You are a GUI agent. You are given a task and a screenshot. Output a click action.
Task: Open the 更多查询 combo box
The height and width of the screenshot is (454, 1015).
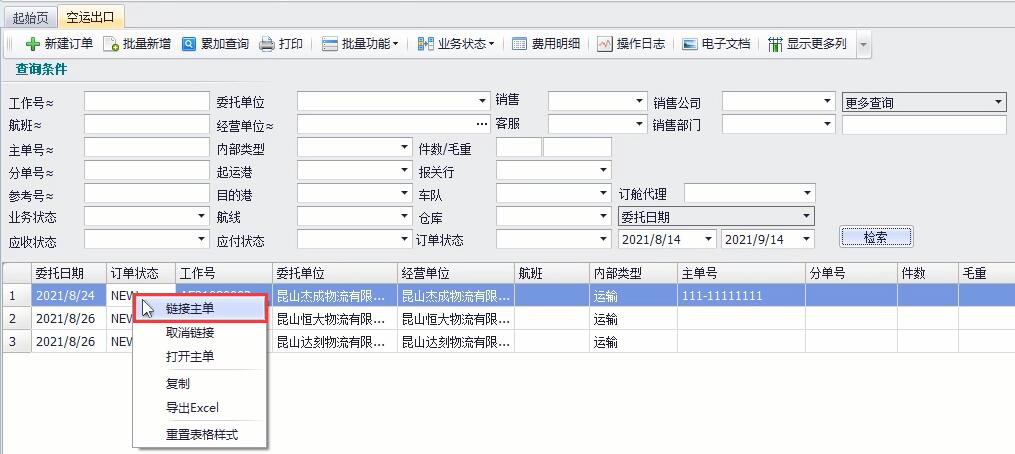click(998, 102)
